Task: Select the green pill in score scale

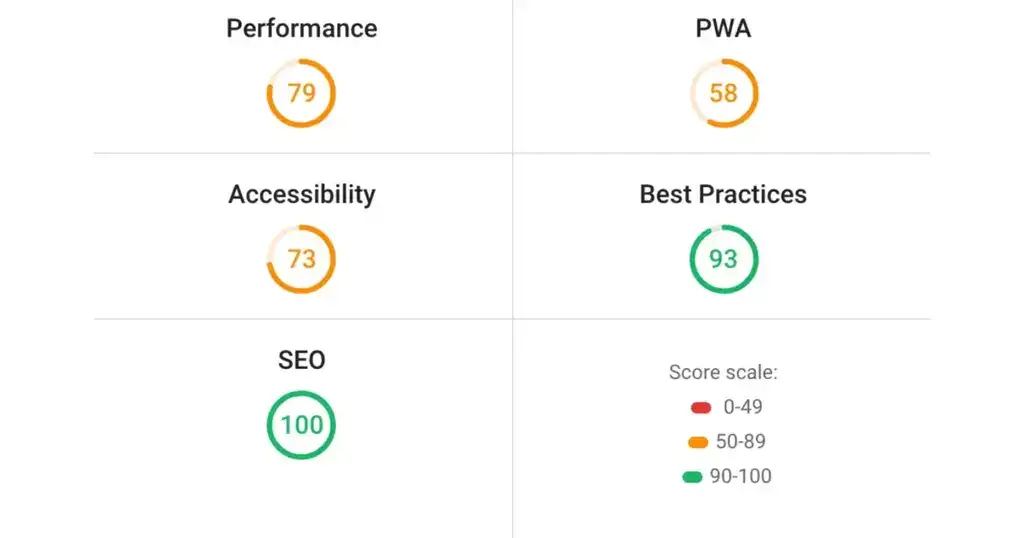Action: 692,477
